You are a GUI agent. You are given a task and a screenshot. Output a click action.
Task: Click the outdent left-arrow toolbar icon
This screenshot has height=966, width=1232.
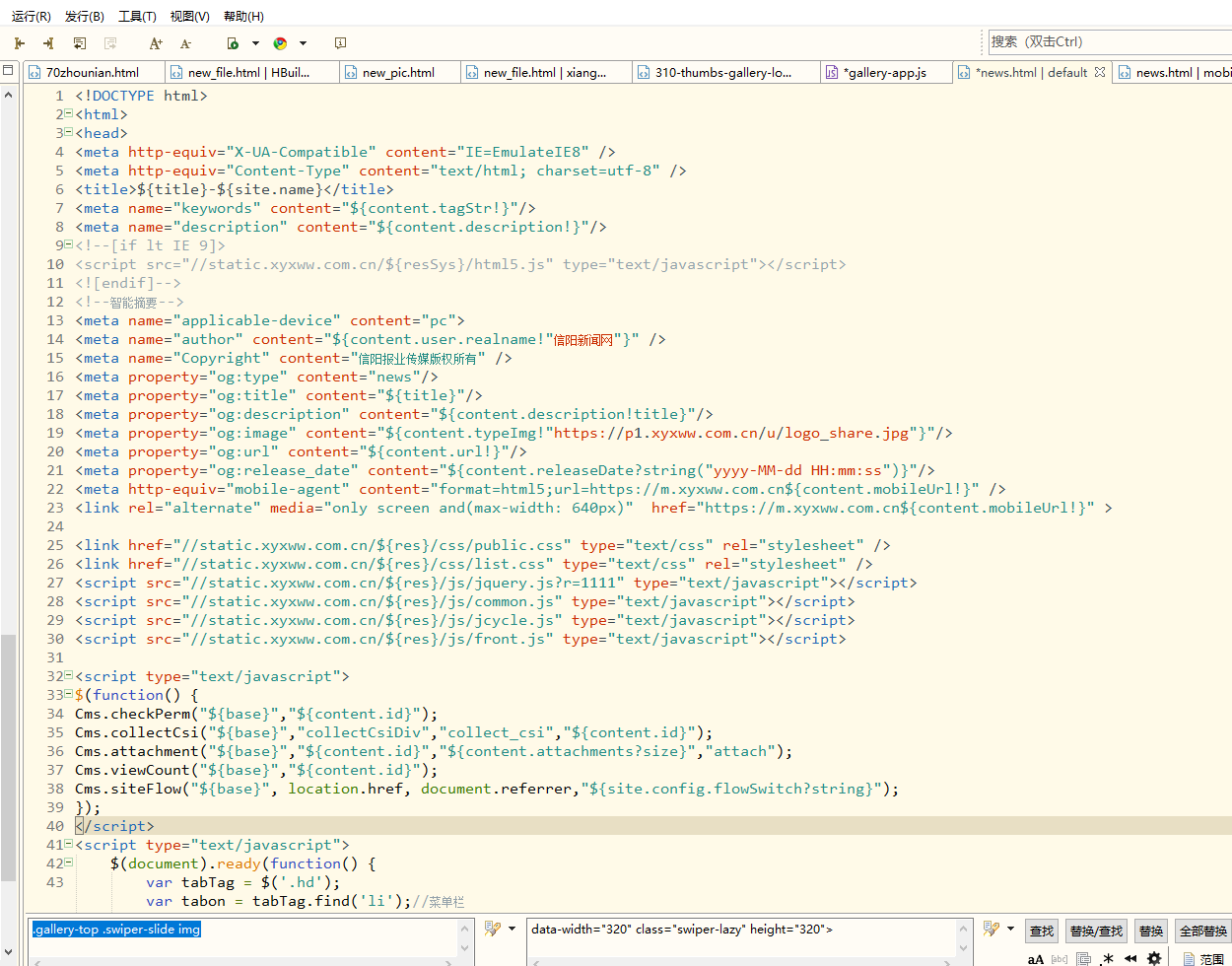coord(19,43)
